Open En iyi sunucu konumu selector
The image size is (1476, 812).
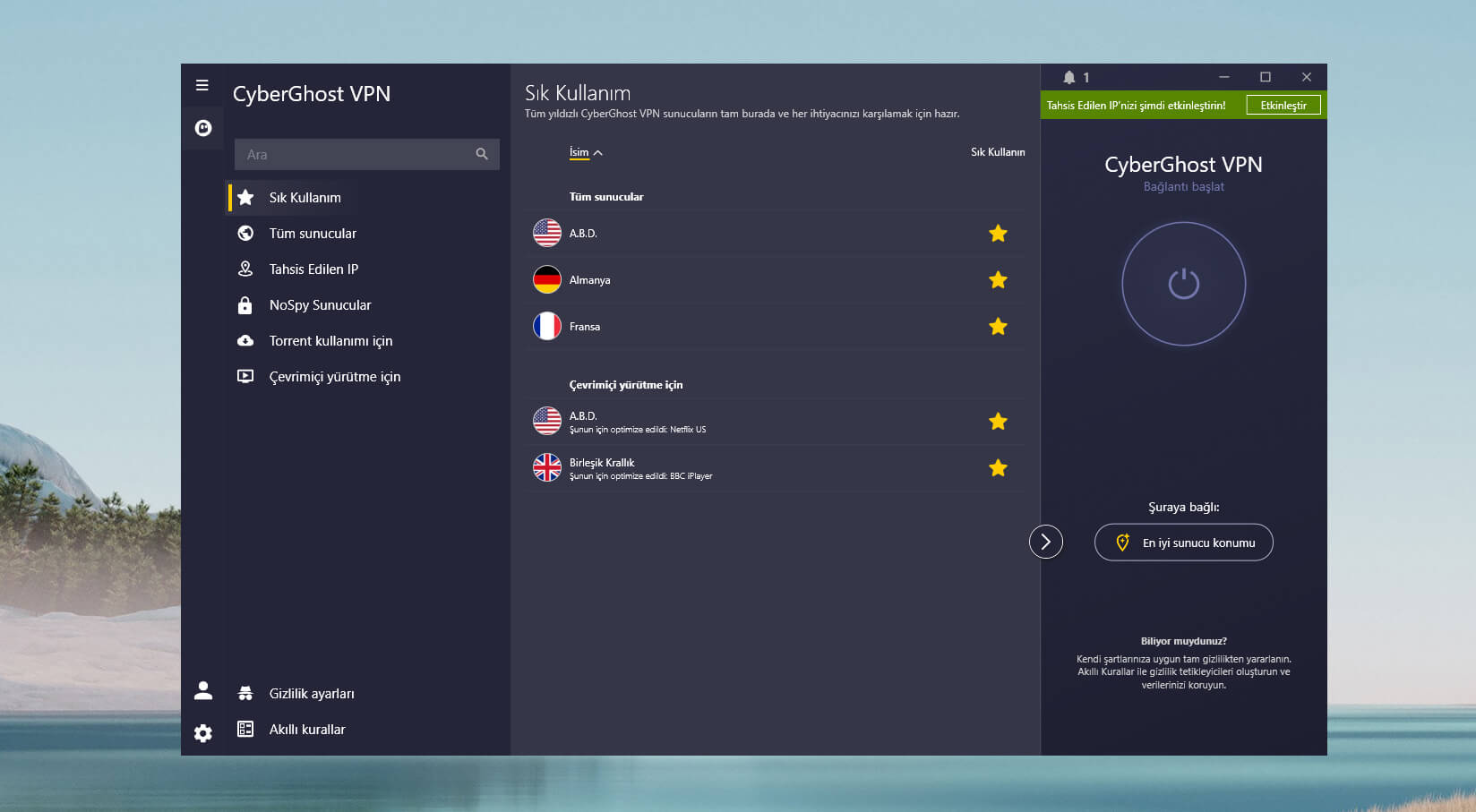(x=1184, y=543)
